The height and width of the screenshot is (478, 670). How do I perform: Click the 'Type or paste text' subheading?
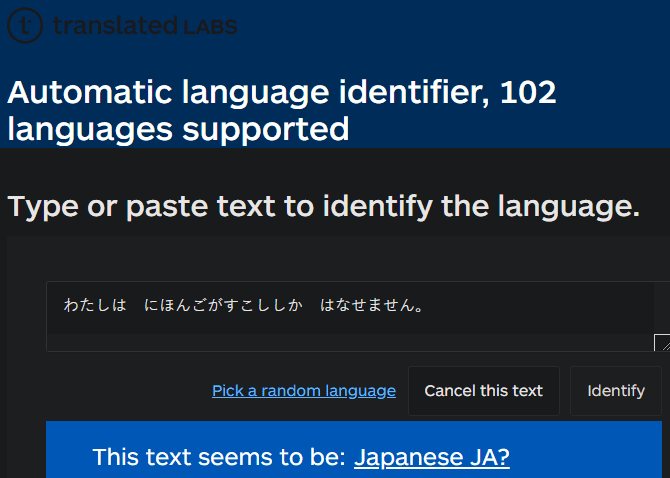[323, 207]
